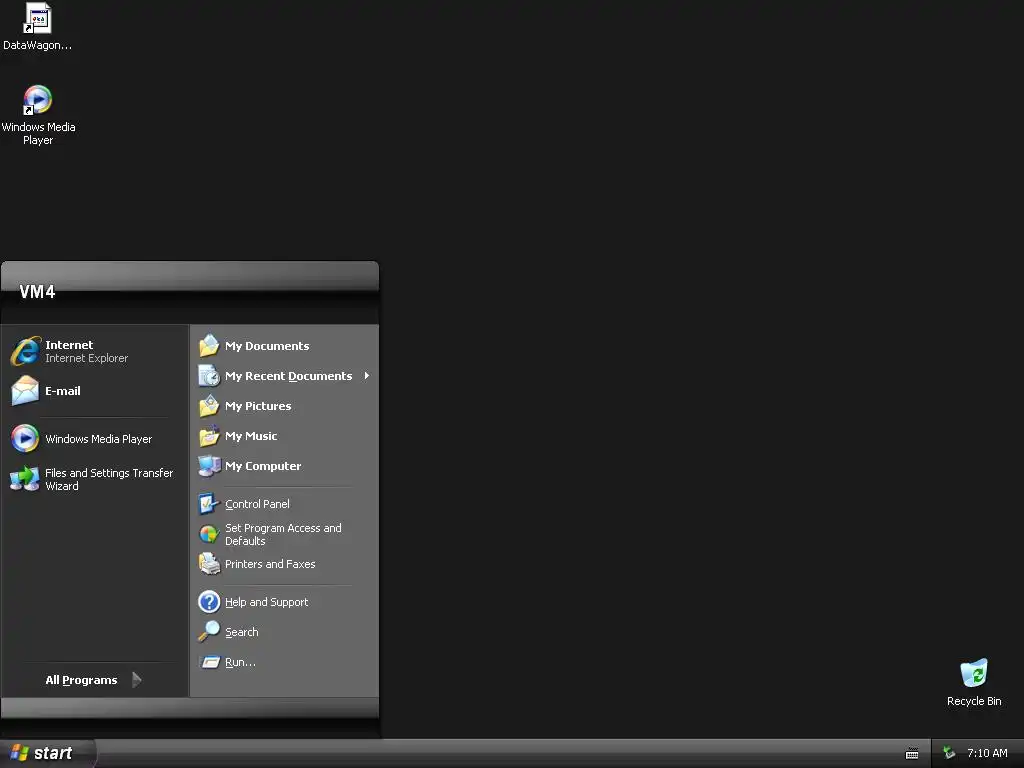
Task: Click the Files and Settings Transfer Wizard icon
Action: pyautogui.click(x=25, y=479)
